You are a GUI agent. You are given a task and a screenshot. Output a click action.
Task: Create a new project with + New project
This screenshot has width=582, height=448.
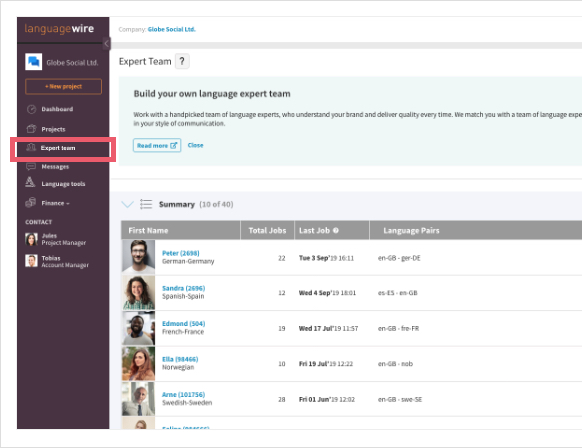[x=63, y=86]
